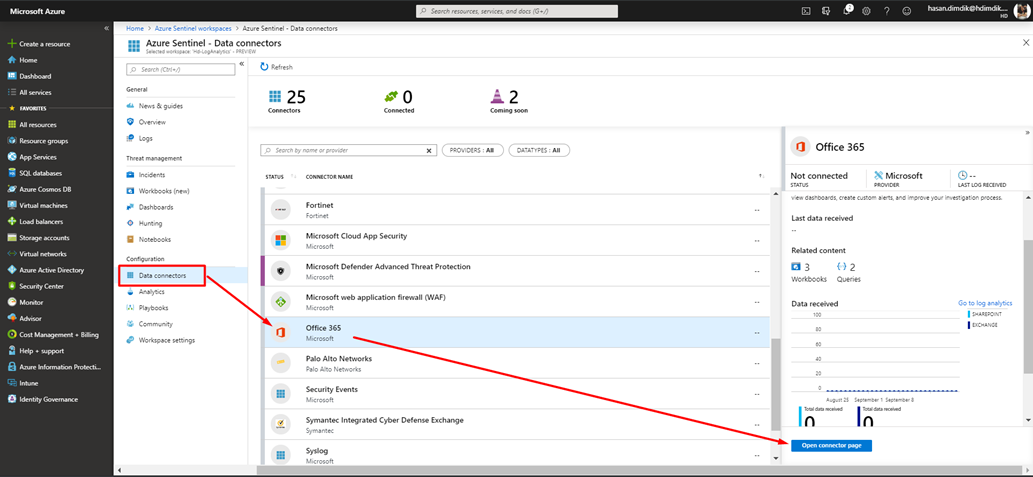Click the Palo Alto Networks connector icon
The height and width of the screenshot is (477, 1033).
coord(282,363)
